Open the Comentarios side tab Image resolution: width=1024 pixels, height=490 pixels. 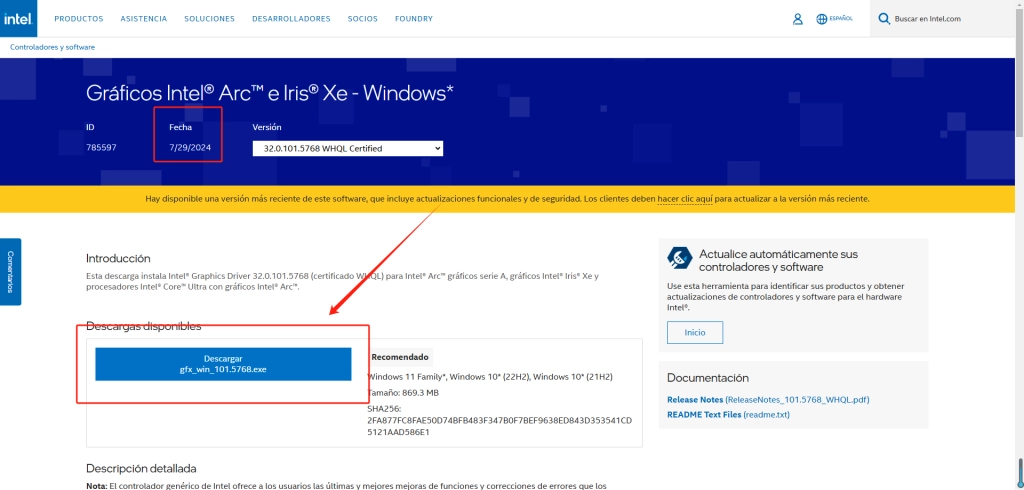pos(10,272)
